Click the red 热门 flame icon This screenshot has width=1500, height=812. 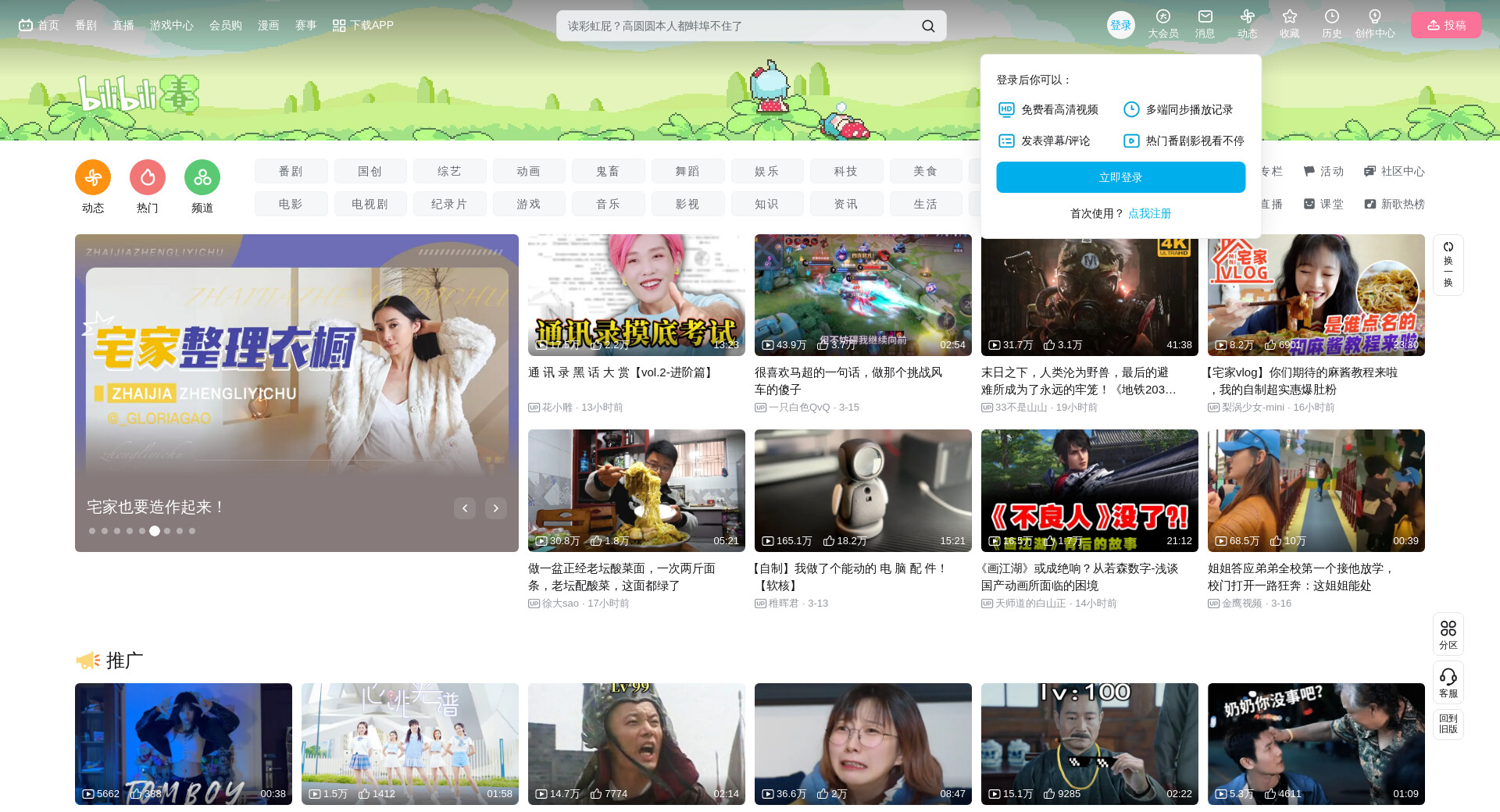148,177
